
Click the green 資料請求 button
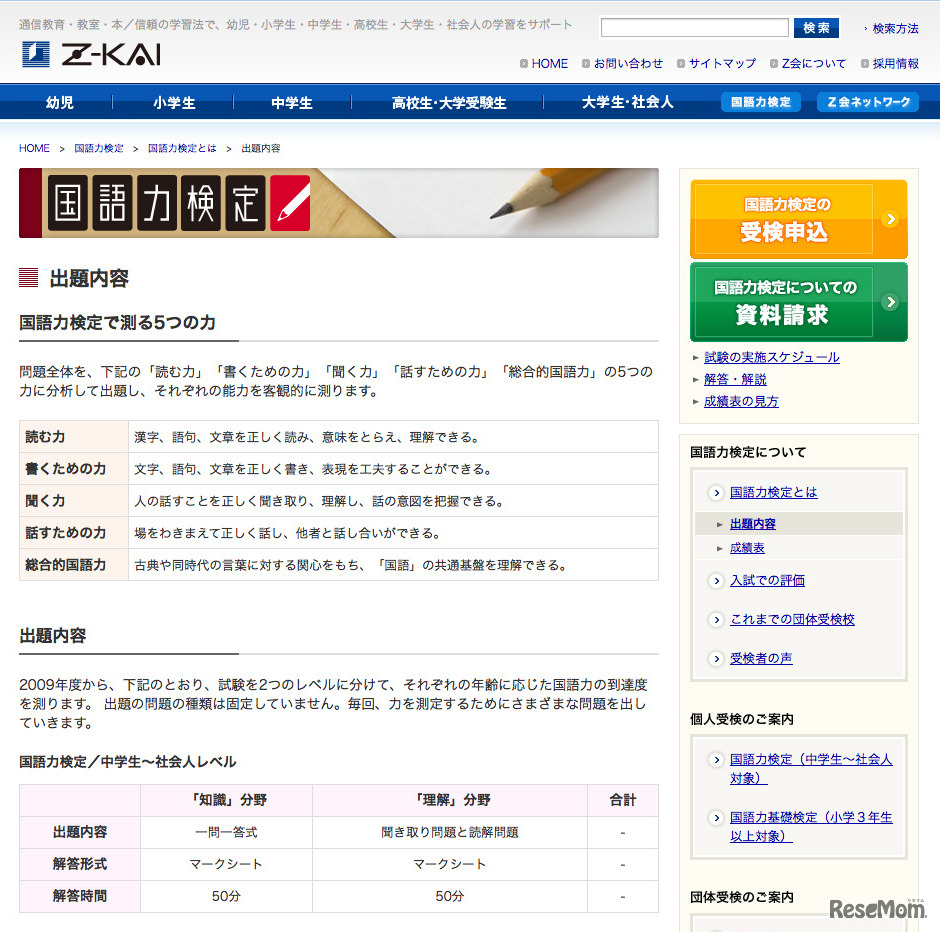tap(799, 301)
